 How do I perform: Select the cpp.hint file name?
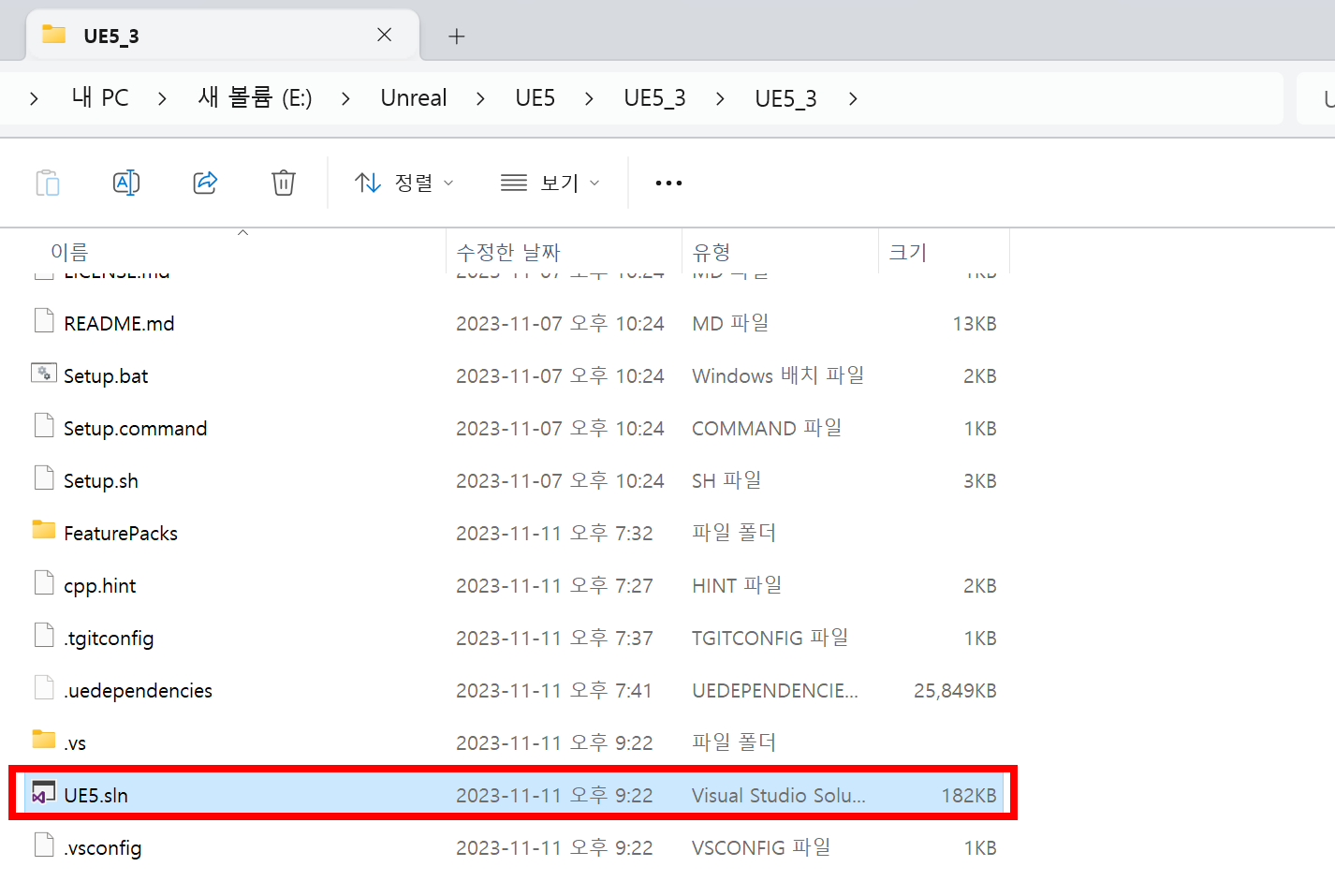[100, 586]
